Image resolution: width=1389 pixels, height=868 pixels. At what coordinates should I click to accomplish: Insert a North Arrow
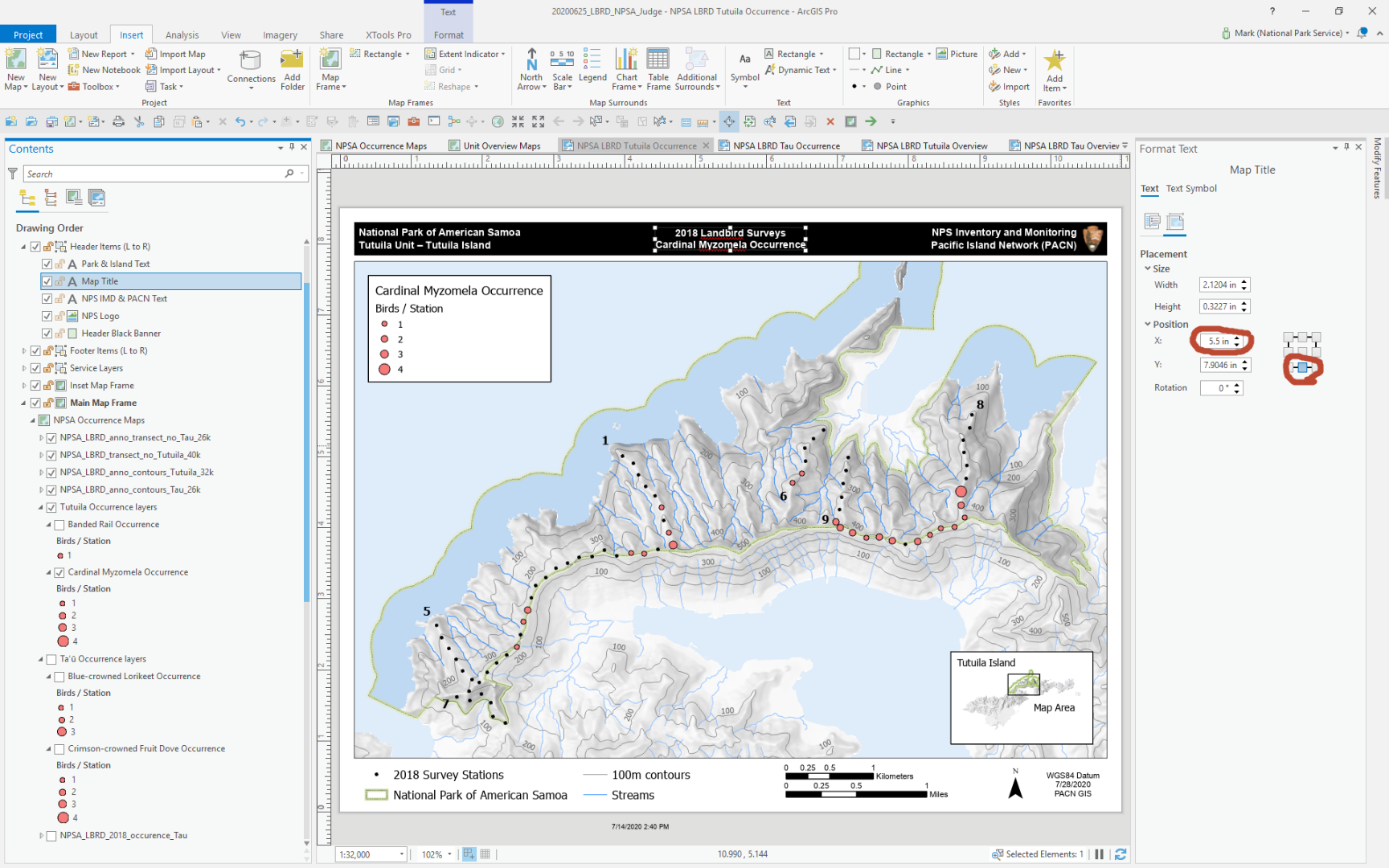531,69
